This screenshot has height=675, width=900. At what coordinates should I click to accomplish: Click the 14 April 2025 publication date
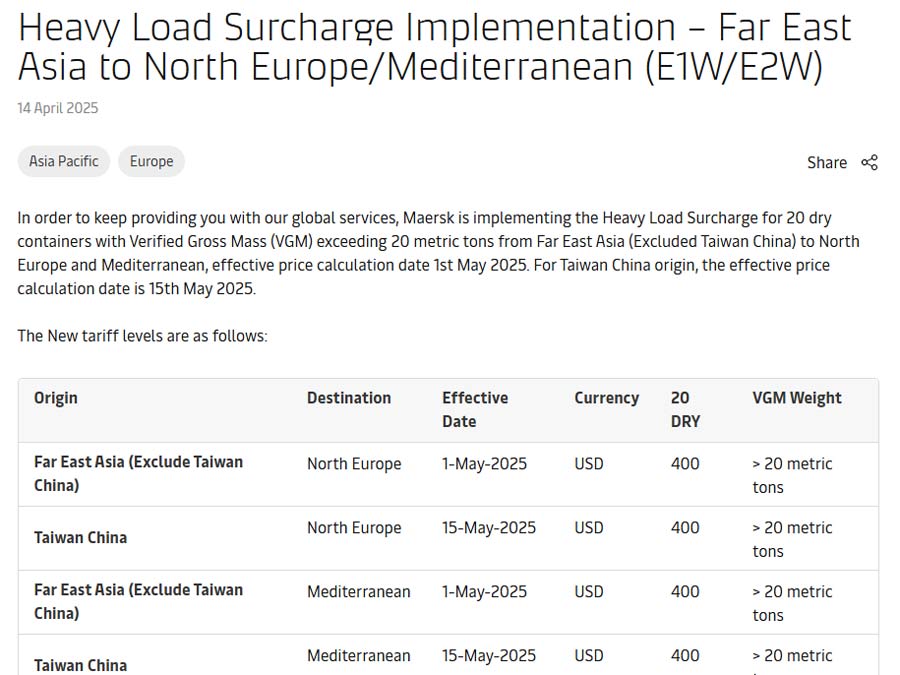pos(58,108)
